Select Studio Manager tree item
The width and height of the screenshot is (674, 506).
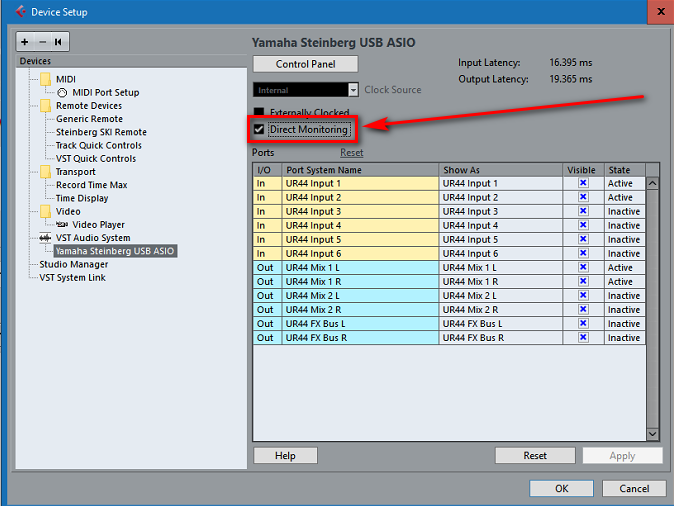point(74,264)
